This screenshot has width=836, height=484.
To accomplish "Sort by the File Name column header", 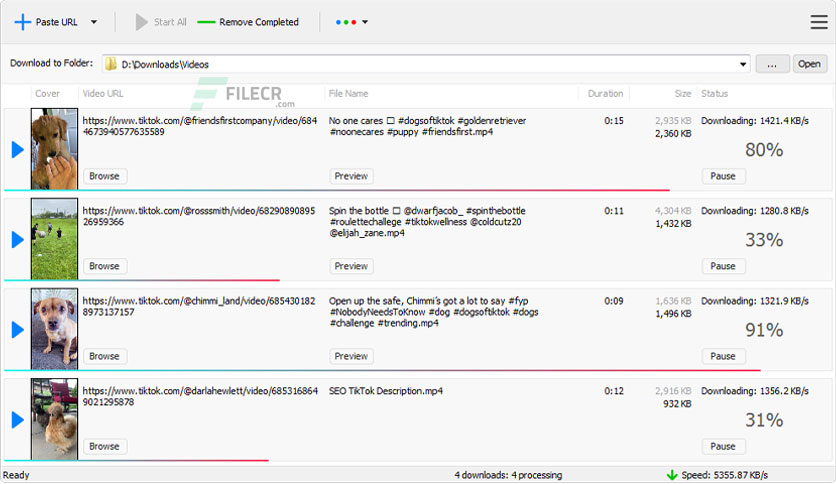I will (349, 94).
